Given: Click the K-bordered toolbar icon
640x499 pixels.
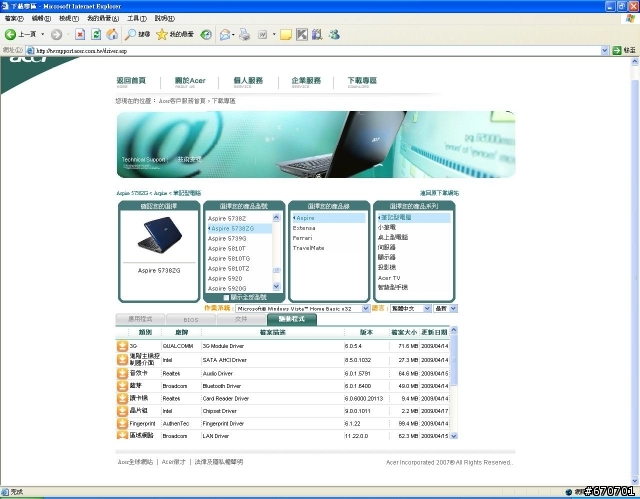Looking at the screenshot, I should coord(302,35).
